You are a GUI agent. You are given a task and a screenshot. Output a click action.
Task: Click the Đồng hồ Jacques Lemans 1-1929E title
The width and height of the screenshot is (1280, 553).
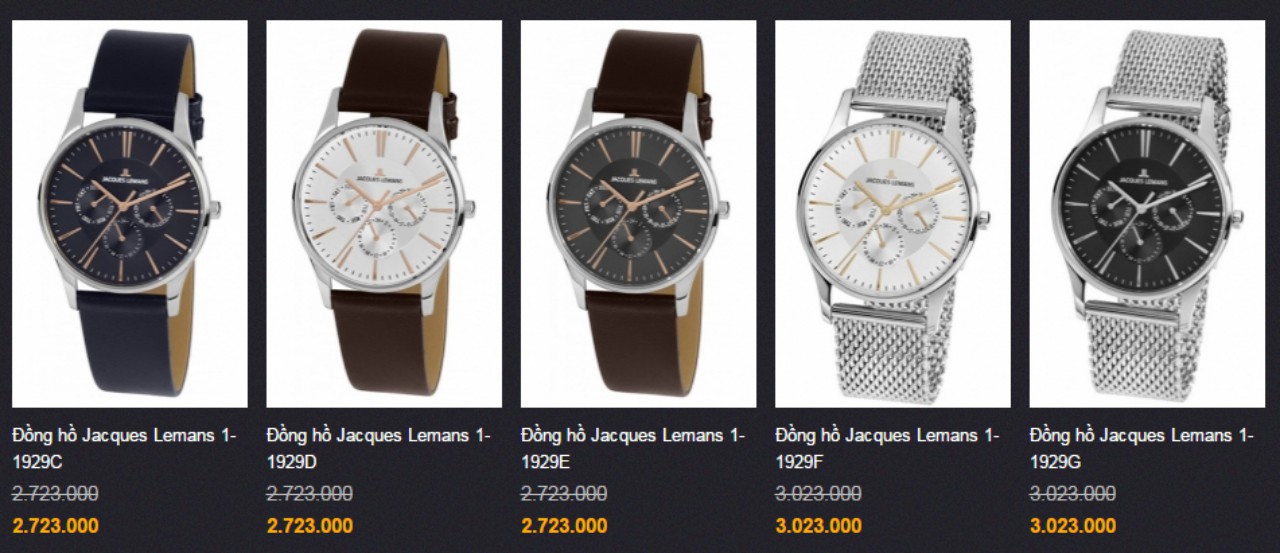point(633,449)
